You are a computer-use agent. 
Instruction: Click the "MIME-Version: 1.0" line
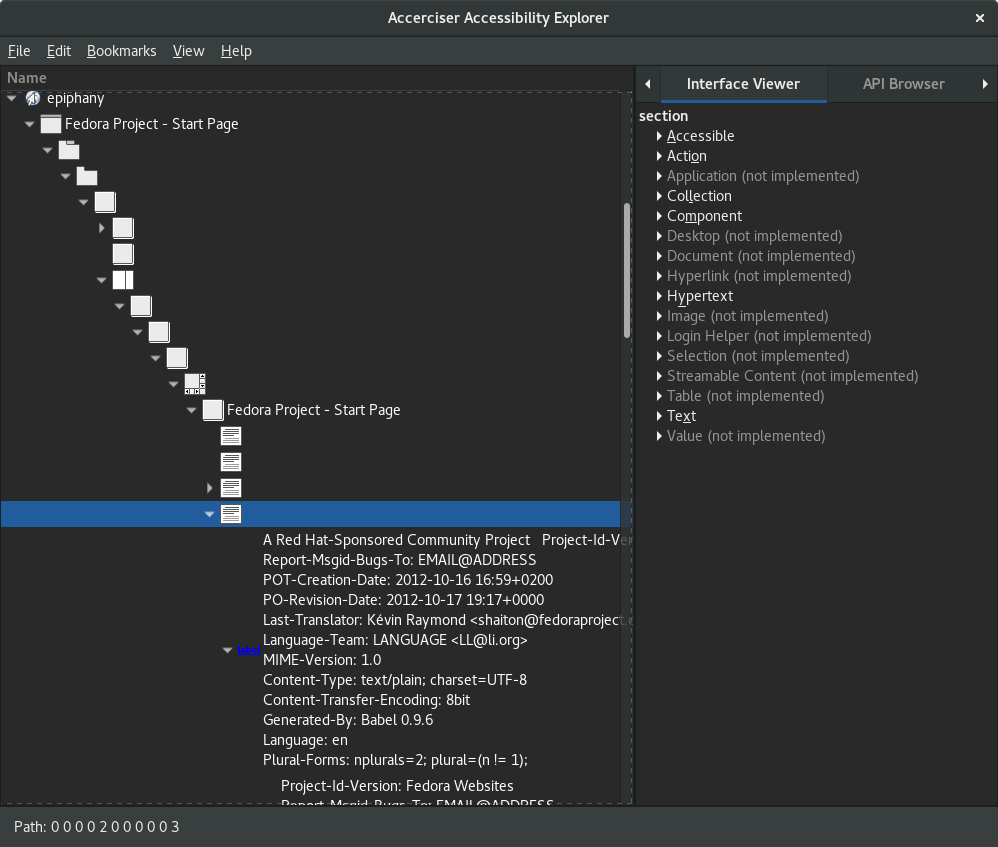point(322,660)
